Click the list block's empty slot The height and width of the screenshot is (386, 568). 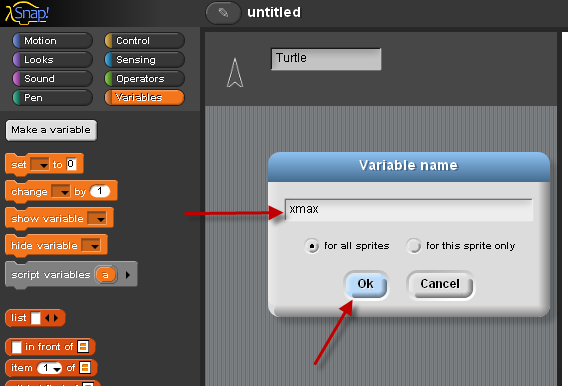click(x=36, y=318)
